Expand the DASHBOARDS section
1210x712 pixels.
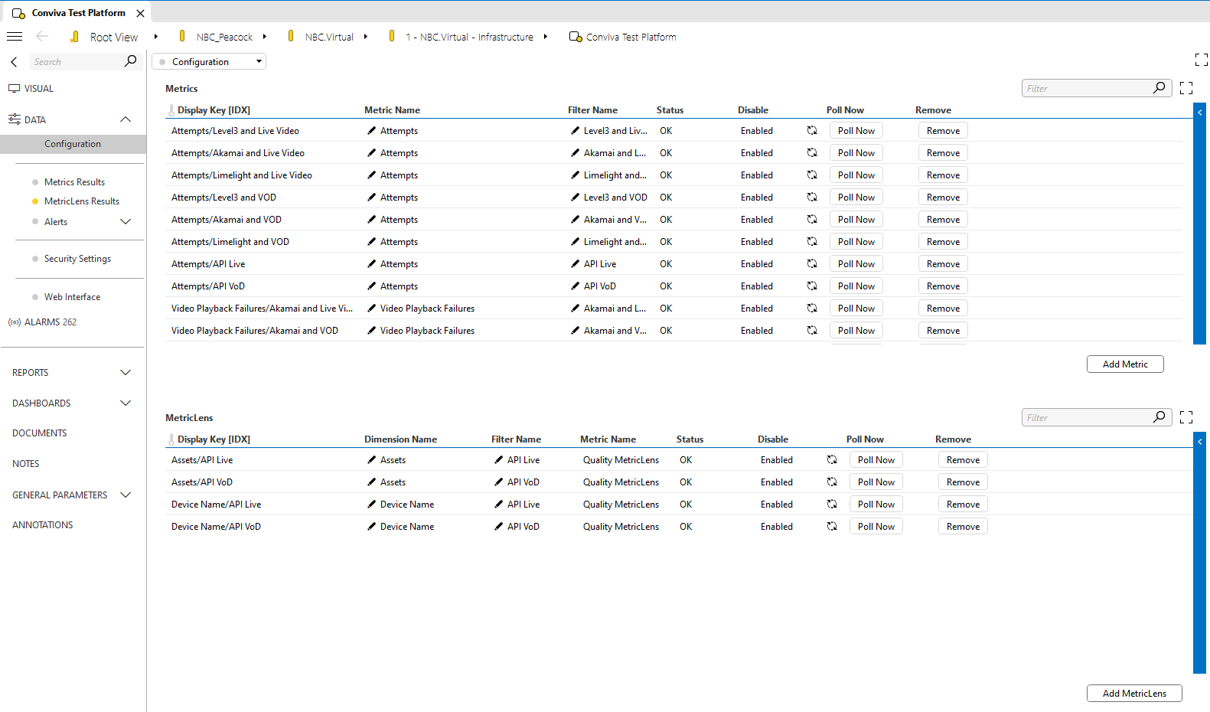(125, 403)
